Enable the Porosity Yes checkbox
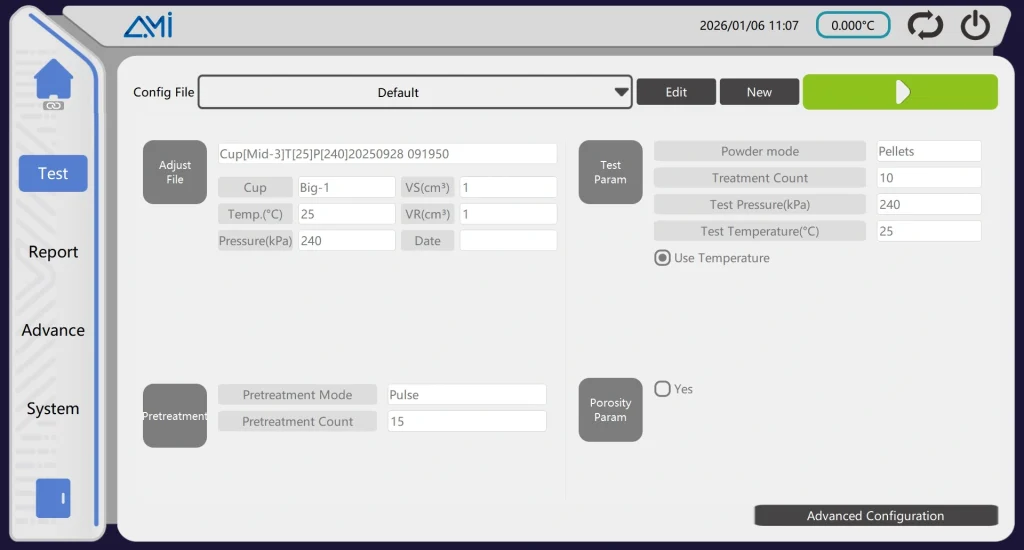The width and height of the screenshot is (1024, 550). (662, 389)
